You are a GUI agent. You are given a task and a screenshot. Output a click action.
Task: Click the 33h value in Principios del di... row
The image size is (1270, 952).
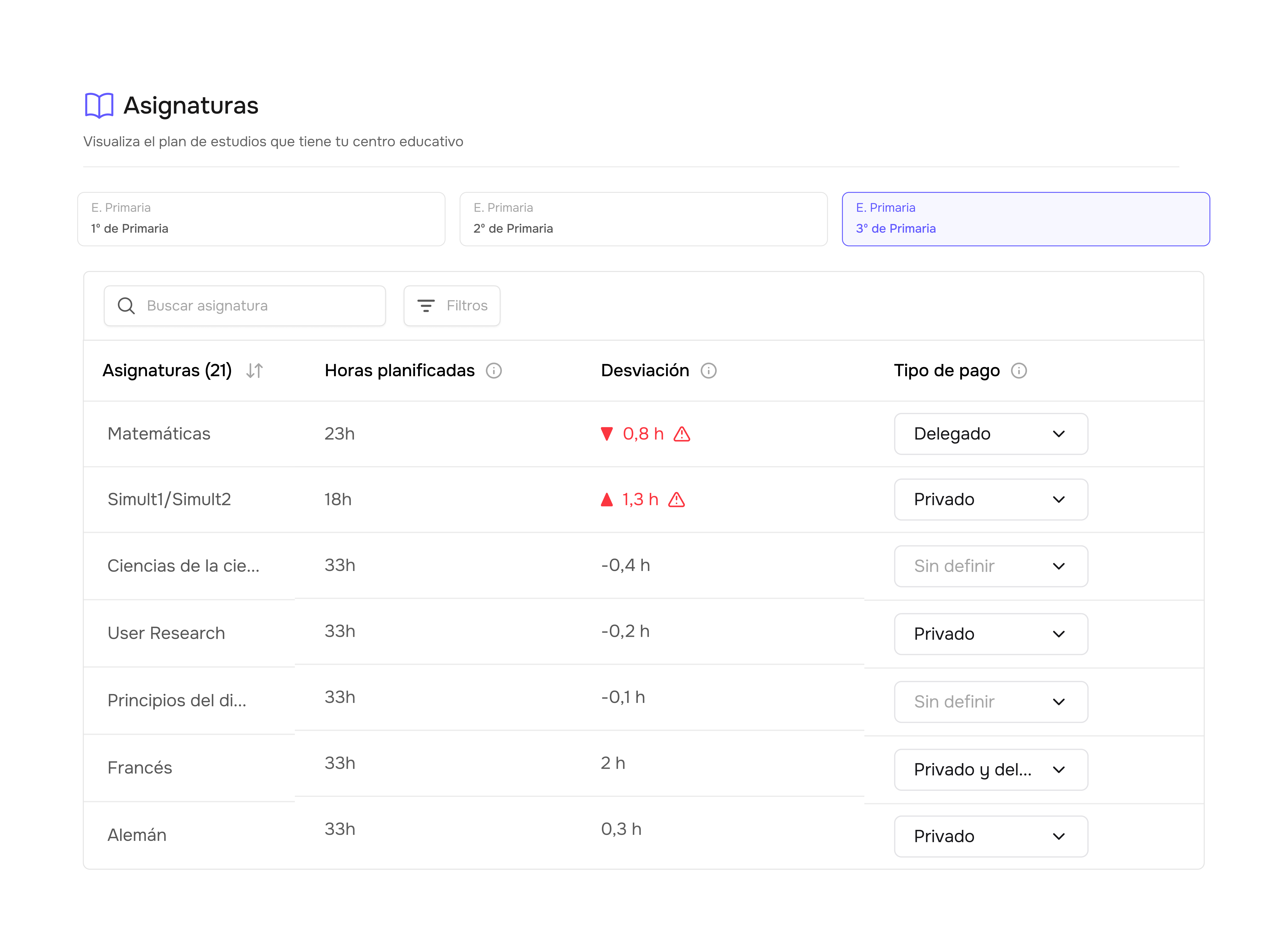(x=340, y=697)
